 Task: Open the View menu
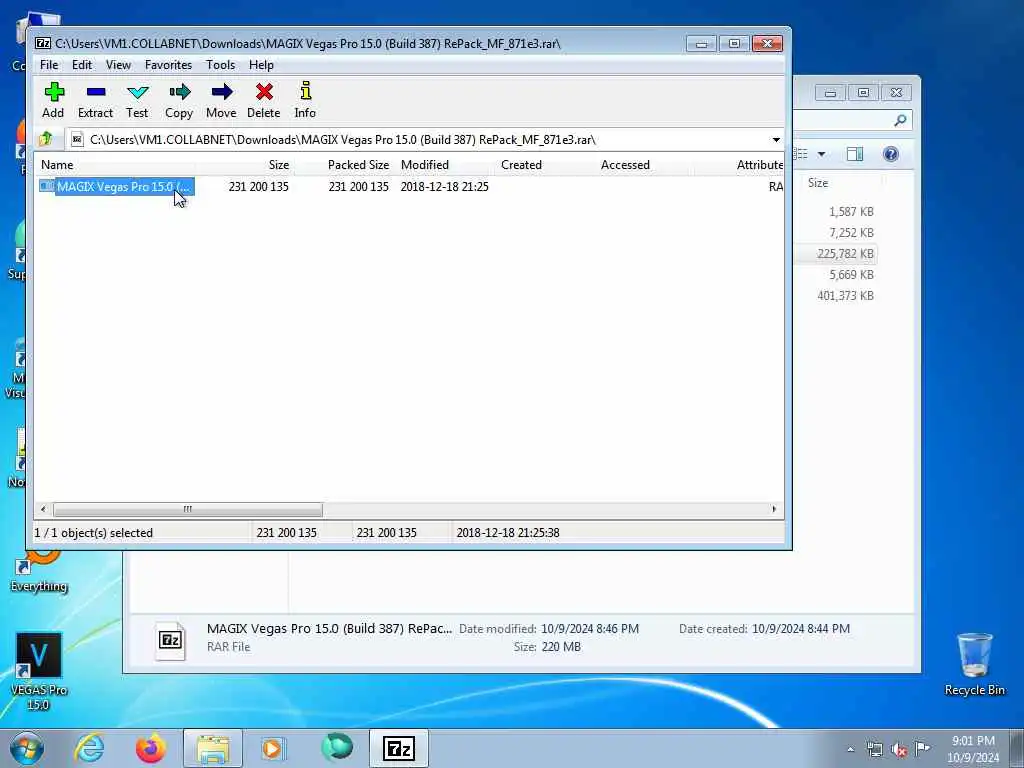118,65
